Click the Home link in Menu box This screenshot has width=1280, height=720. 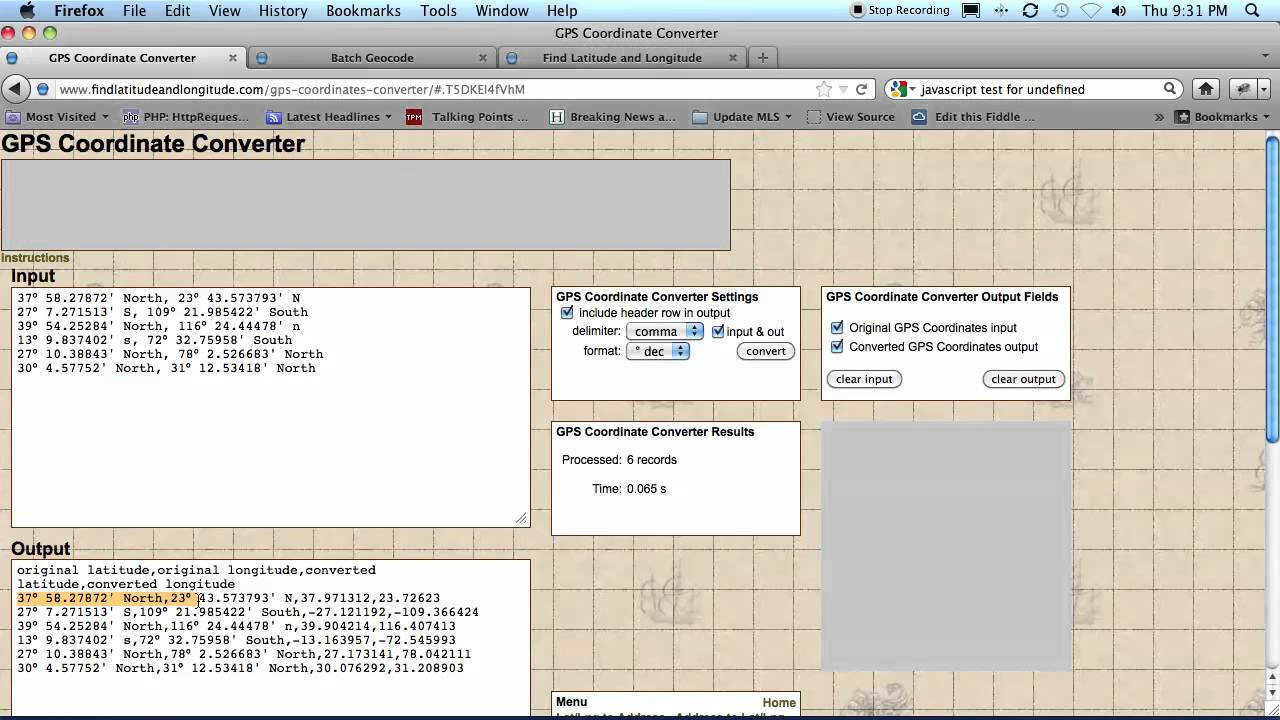779,703
